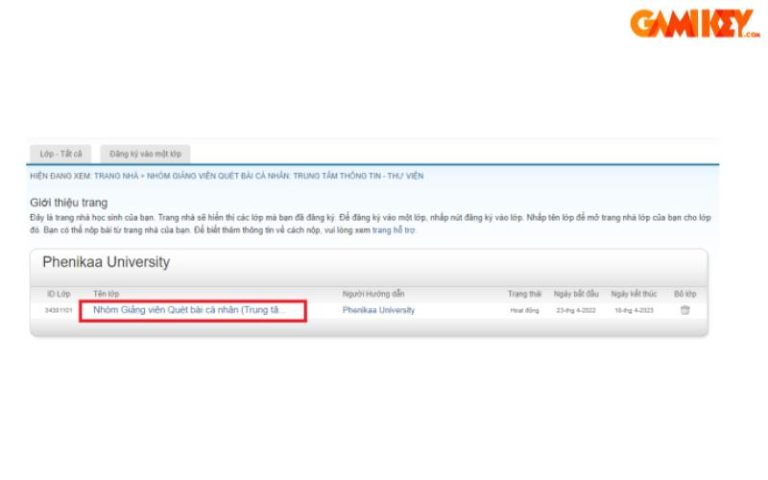Screen dimensions: 768x480
Task: Click the "Phenikaa University" panel heading
Action: [x=106, y=262]
